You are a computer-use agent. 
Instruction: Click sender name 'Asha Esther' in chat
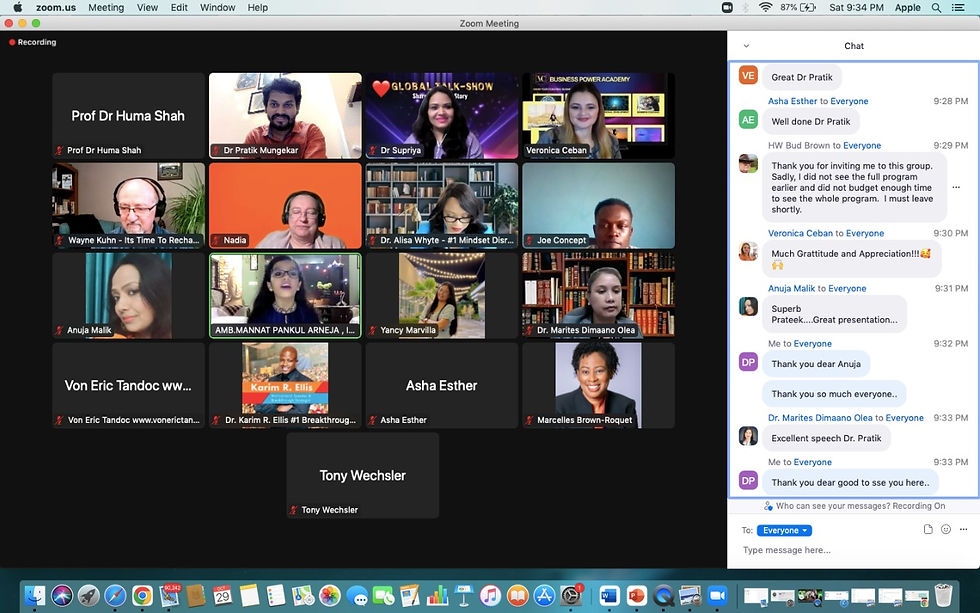(792, 101)
